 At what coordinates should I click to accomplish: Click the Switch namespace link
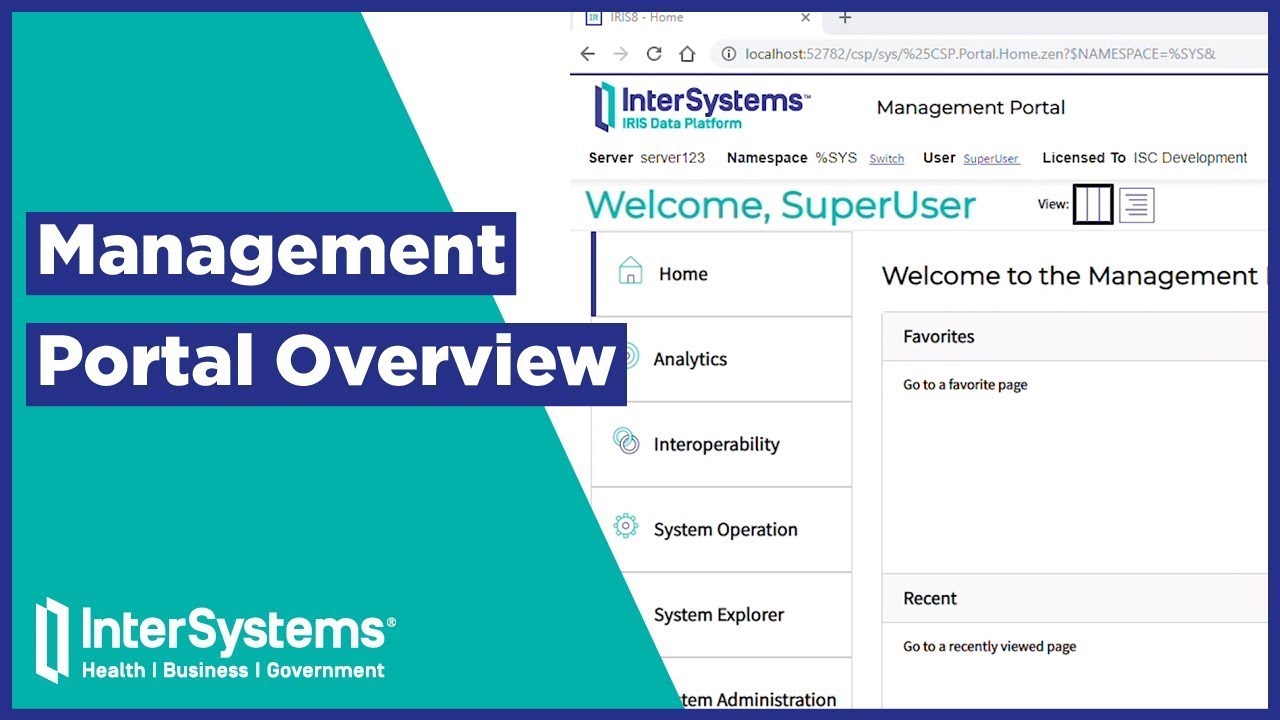coord(886,159)
